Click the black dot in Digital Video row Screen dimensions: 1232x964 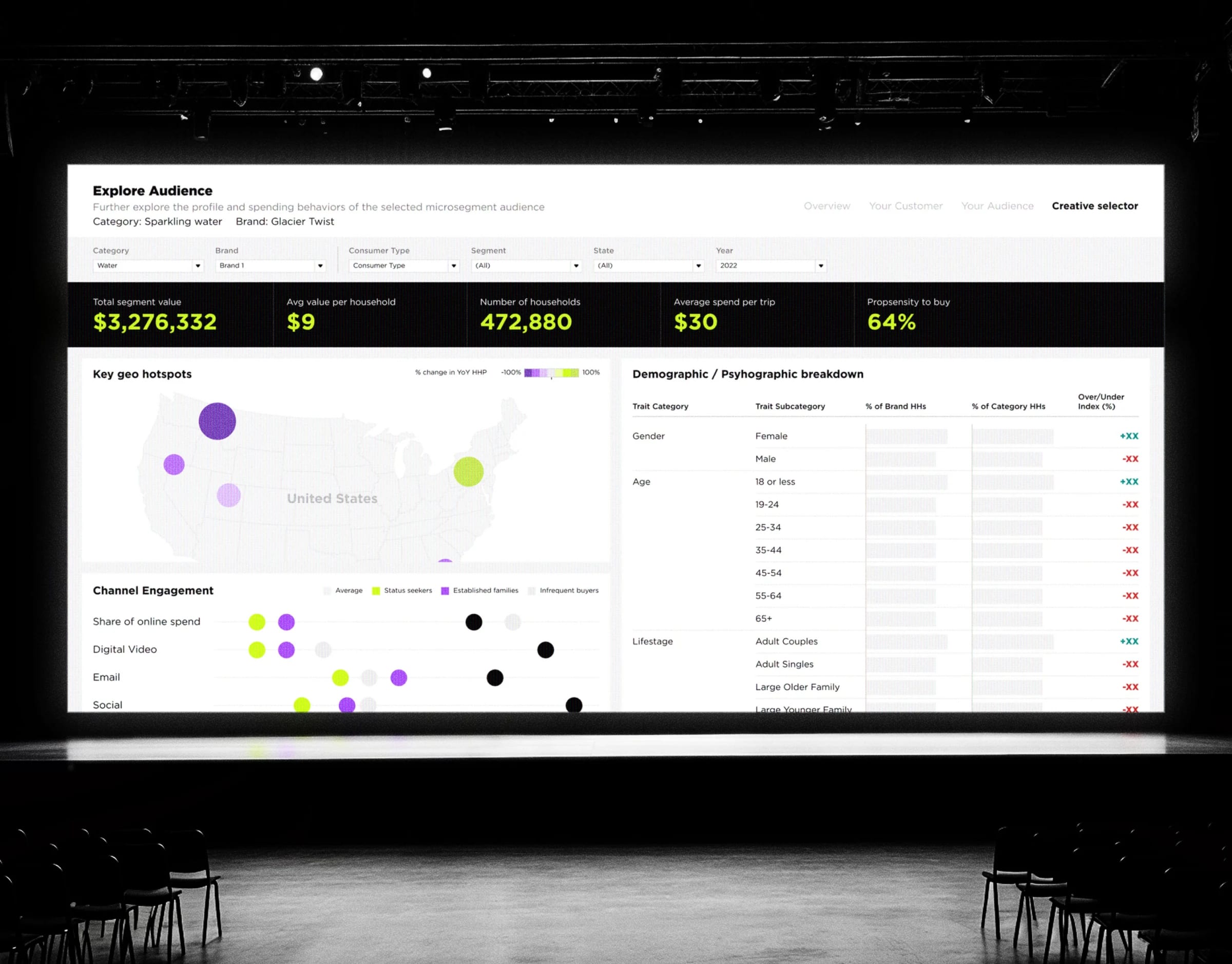pyautogui.click(x=546, y=650)
